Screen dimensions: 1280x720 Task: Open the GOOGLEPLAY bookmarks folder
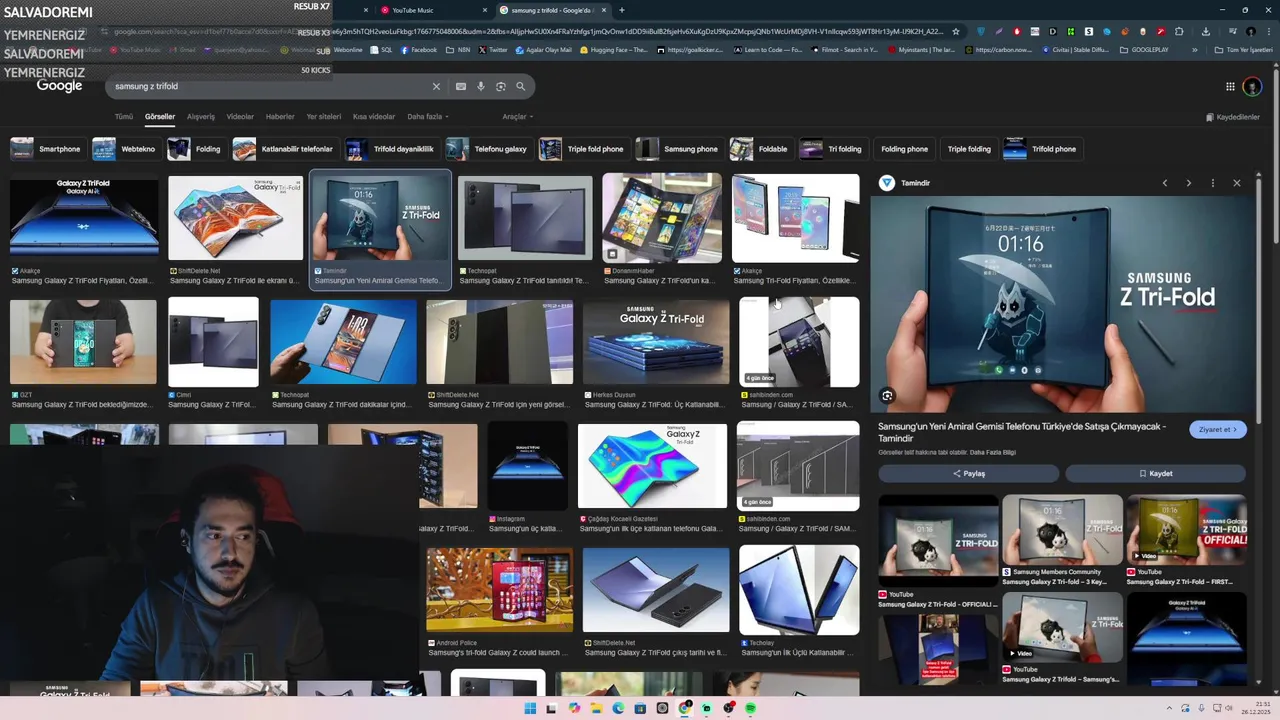pos(1144,50)
